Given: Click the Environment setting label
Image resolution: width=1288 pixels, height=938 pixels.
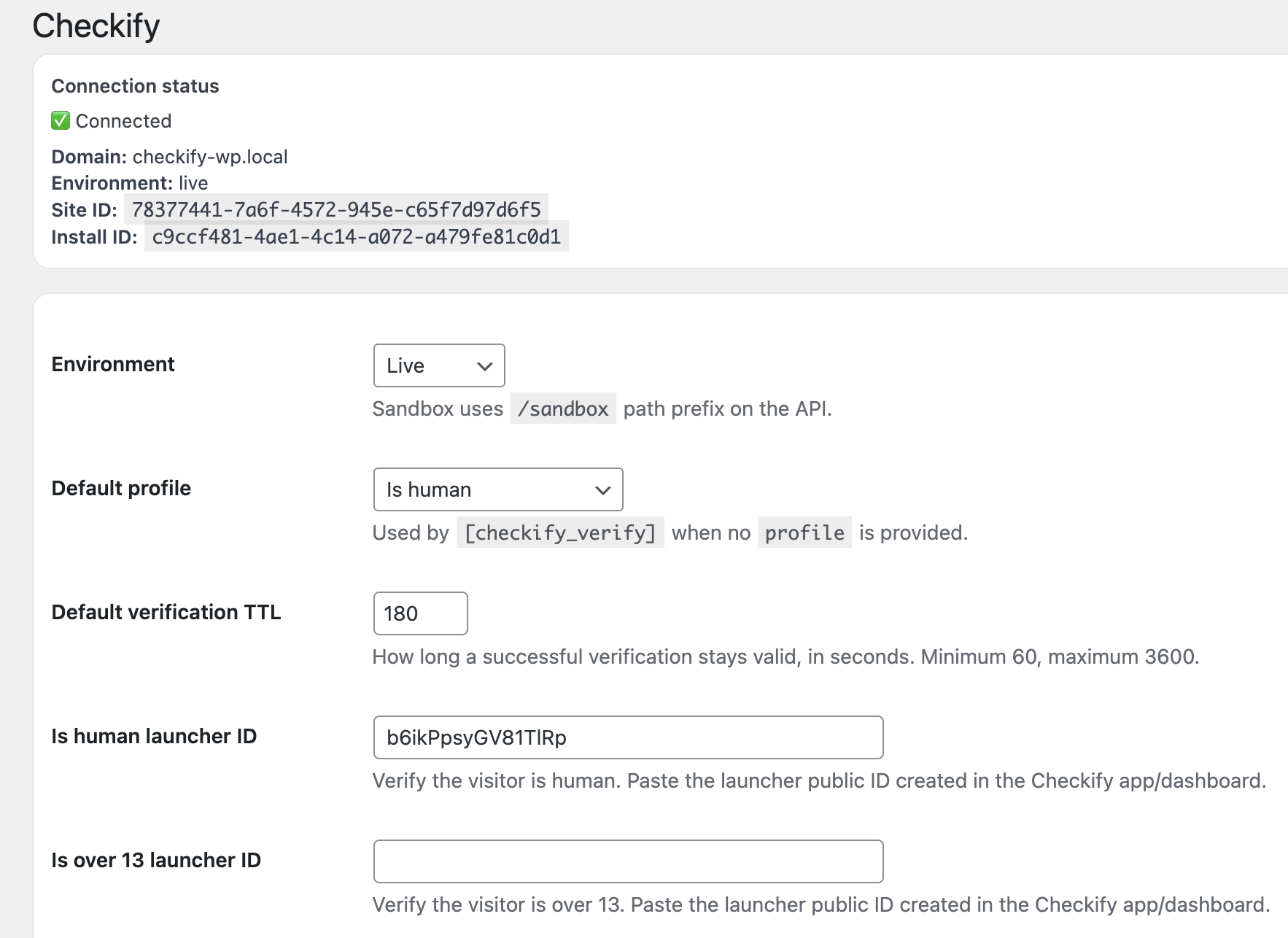Looking at the screenshot, I should click(x=113, y=364).
